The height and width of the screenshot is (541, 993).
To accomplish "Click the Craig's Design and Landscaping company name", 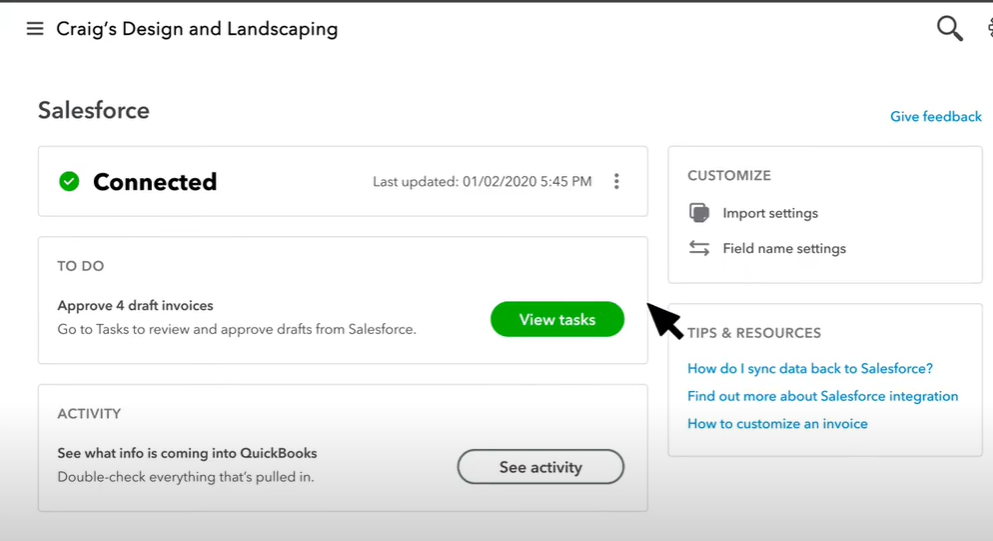I will [x=197, y=29].
